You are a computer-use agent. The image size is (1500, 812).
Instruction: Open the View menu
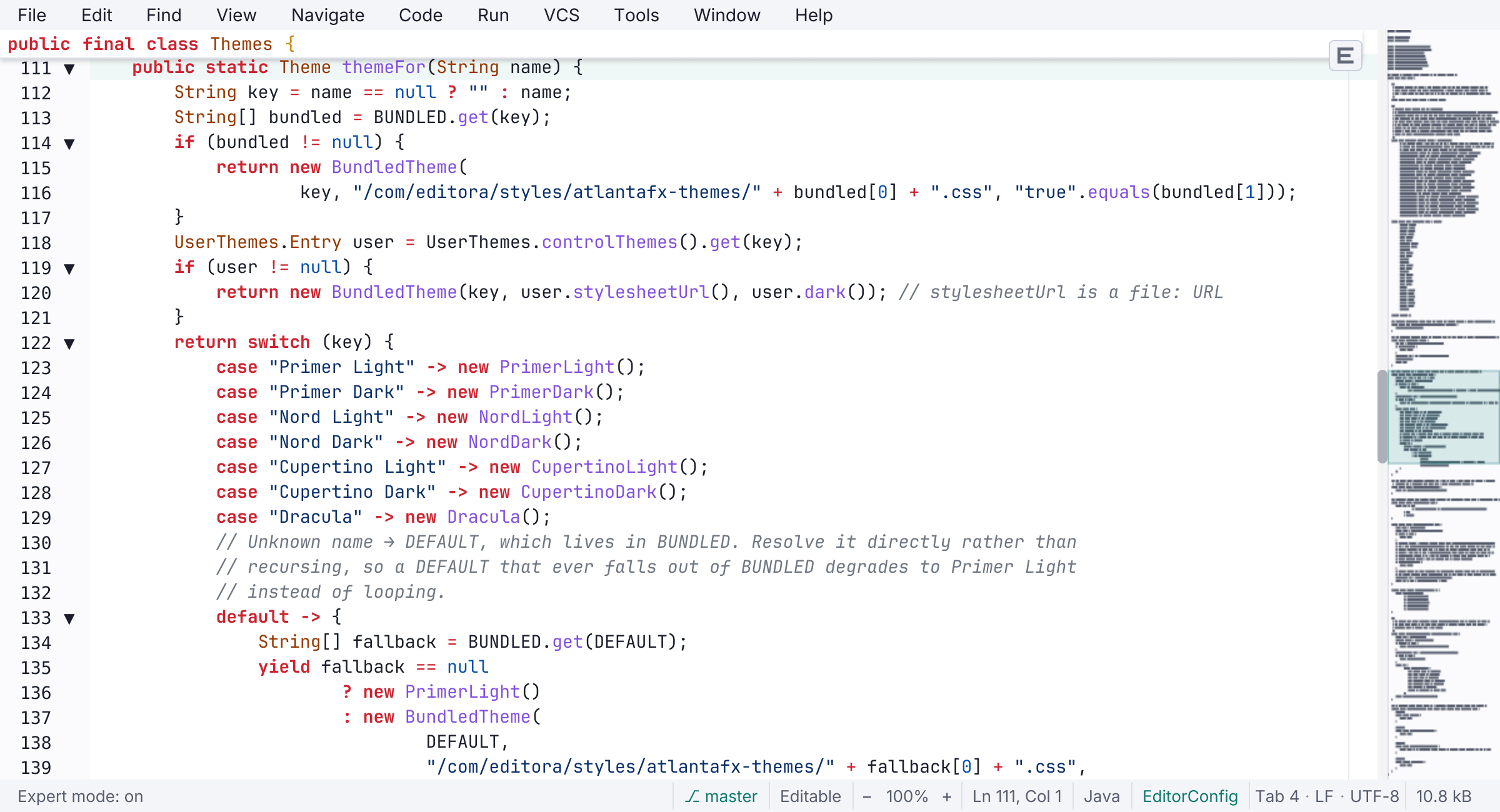coord(236,15)
